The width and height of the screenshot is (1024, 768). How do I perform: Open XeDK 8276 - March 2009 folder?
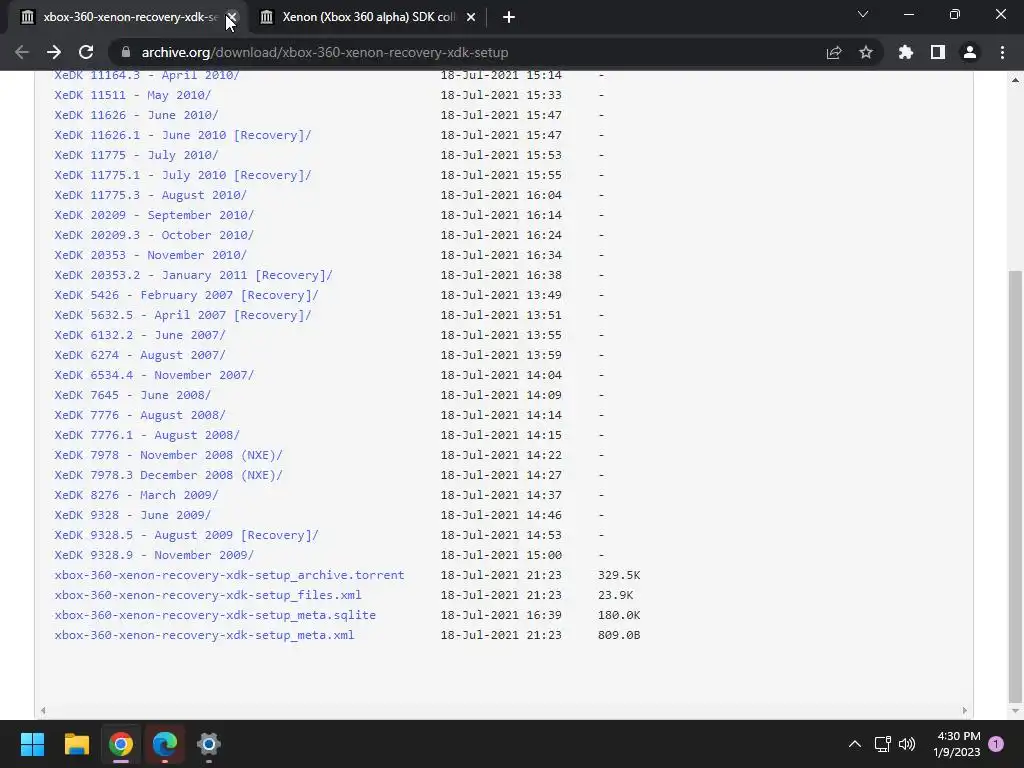point(136,495)
